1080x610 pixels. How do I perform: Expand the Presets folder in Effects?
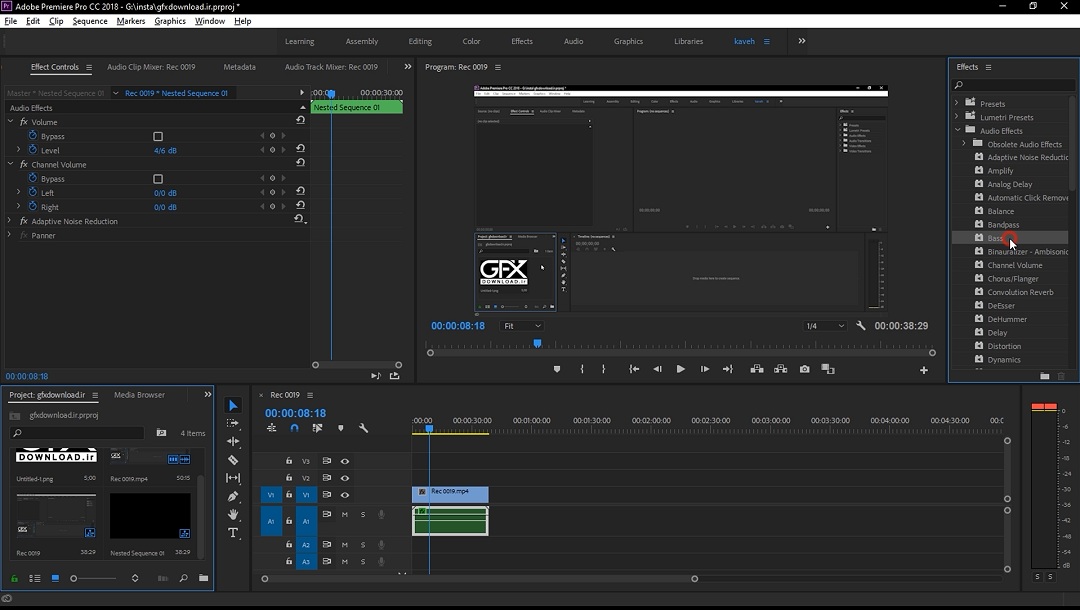957,103
